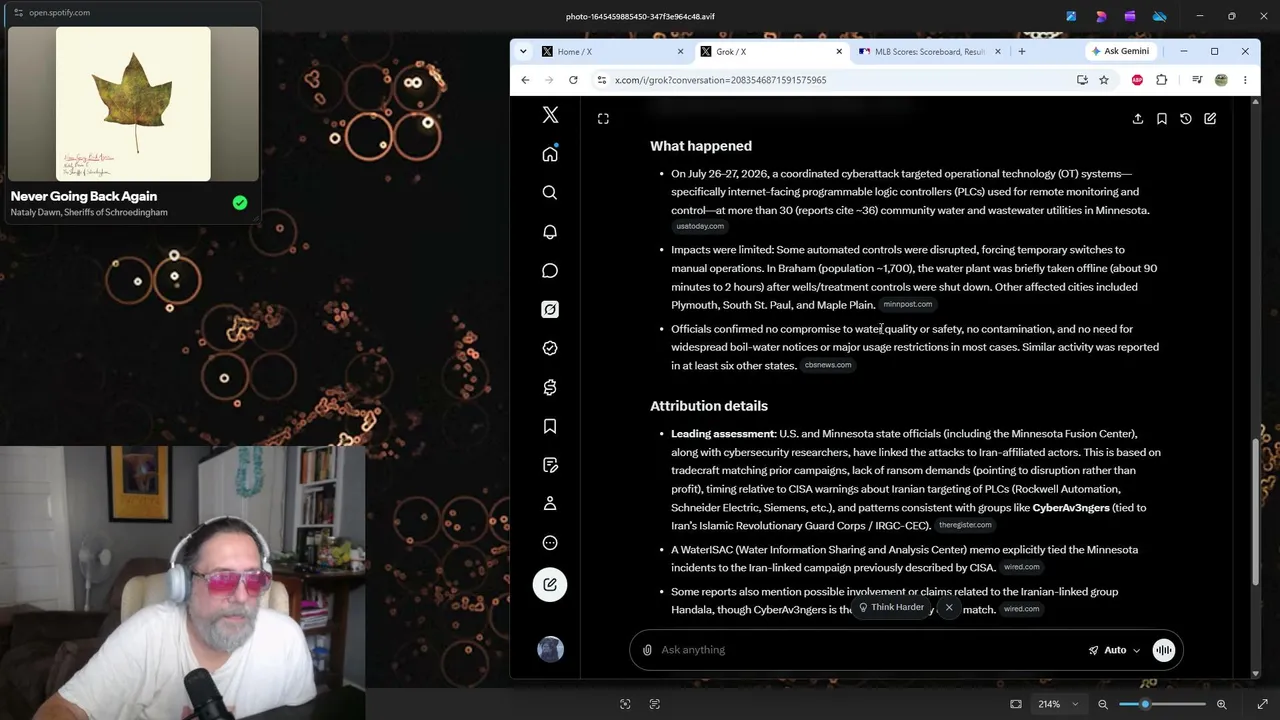This screenshot has height=720, width=1280.
Task: Click the install app icon in address bar
Action: pos(1082,80)
